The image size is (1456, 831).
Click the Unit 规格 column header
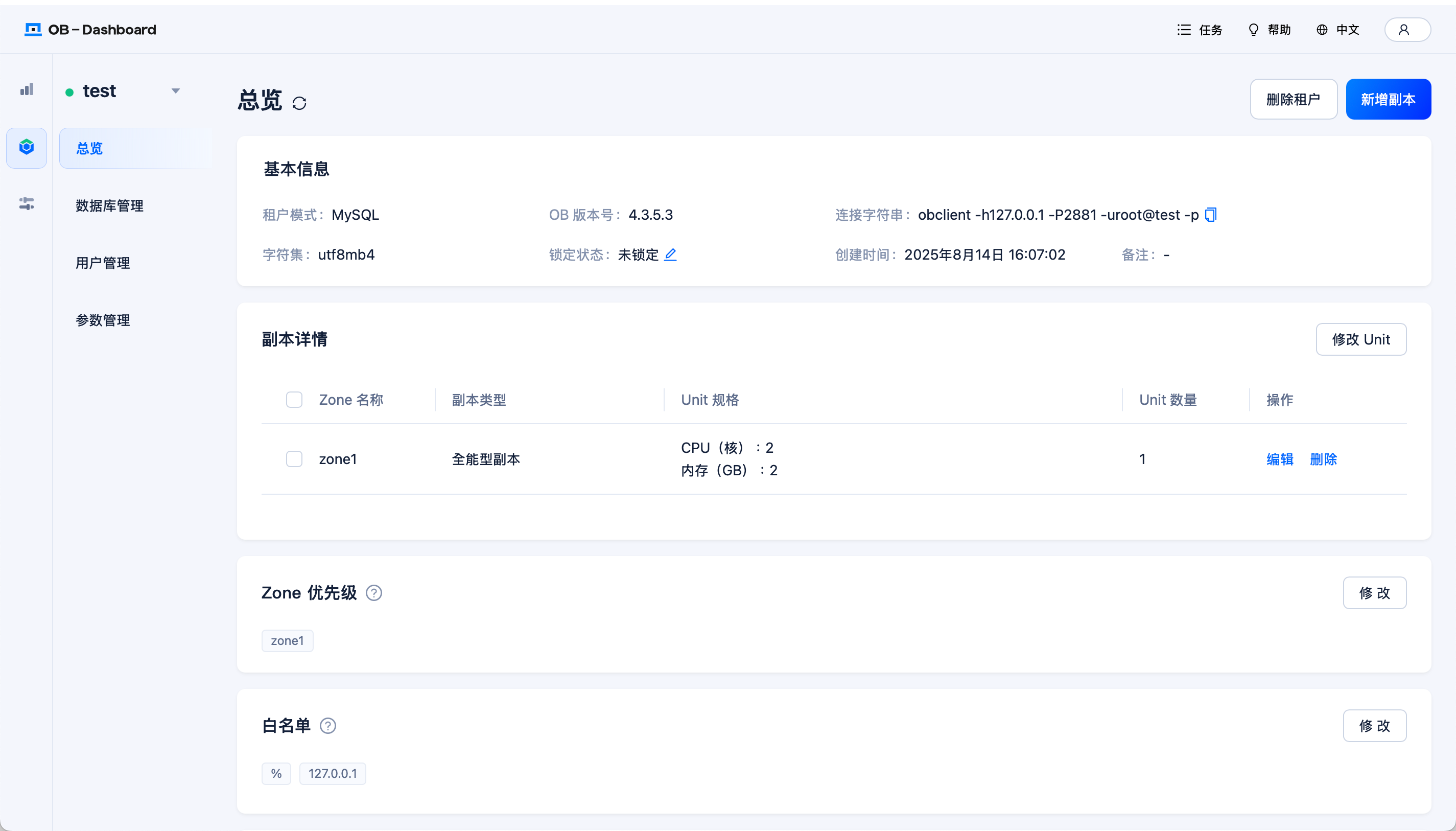pyautogui.click(x=710, y=400)
